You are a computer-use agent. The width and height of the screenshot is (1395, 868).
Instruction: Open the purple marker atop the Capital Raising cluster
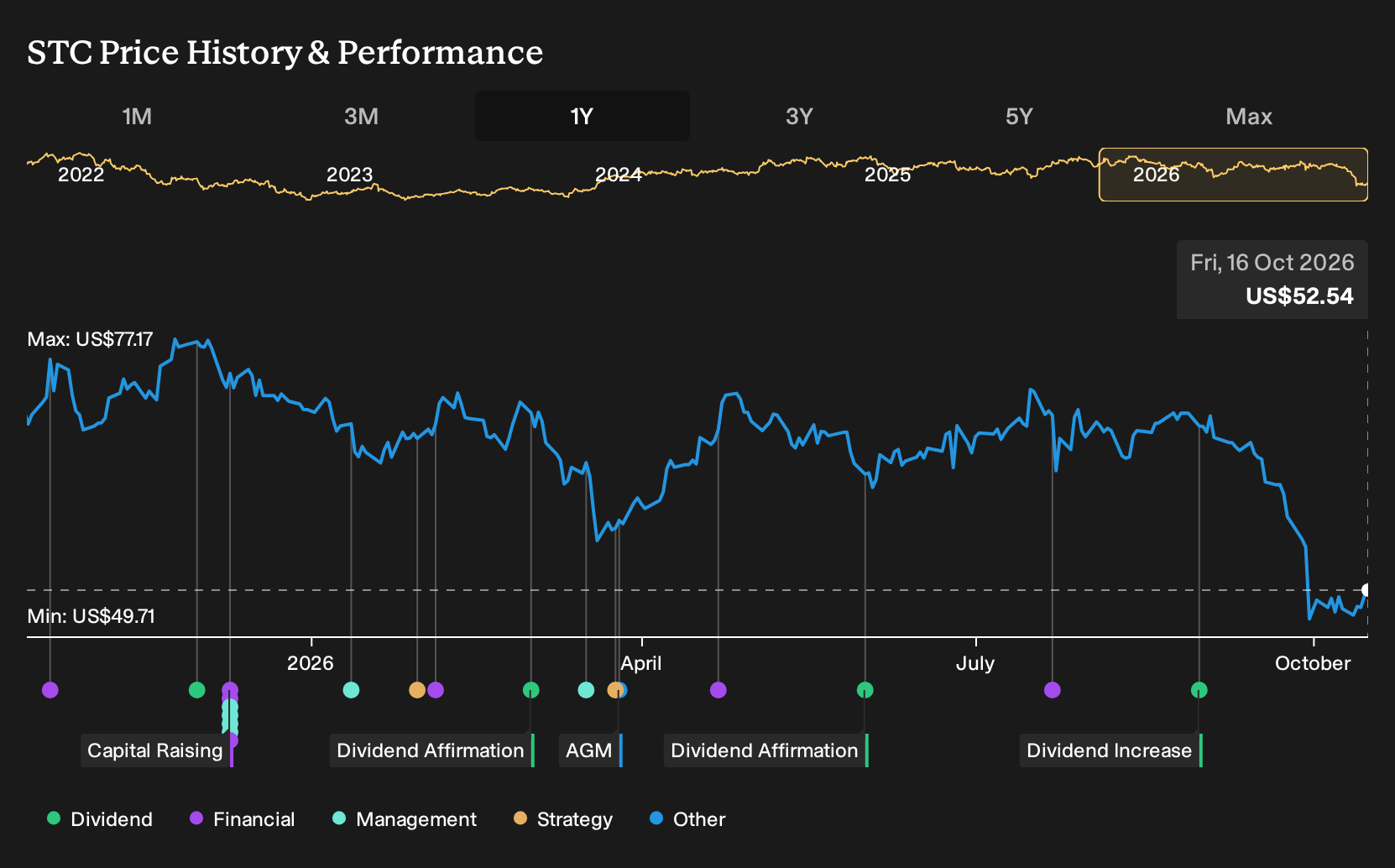pos(230,690)
